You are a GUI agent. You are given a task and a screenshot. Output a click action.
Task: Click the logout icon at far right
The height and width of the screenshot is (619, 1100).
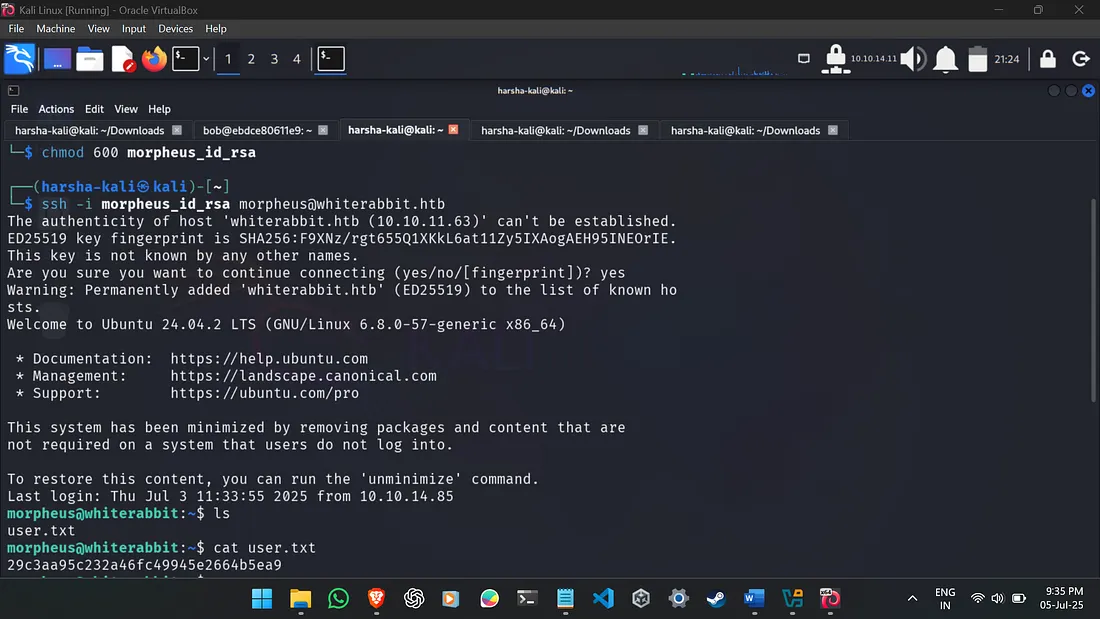tap(1081, 59)
